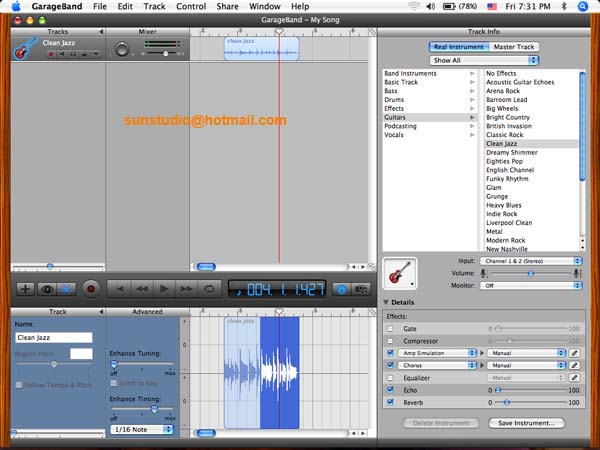
Task: Open the Track menu
Action: [x=155, y=7]
